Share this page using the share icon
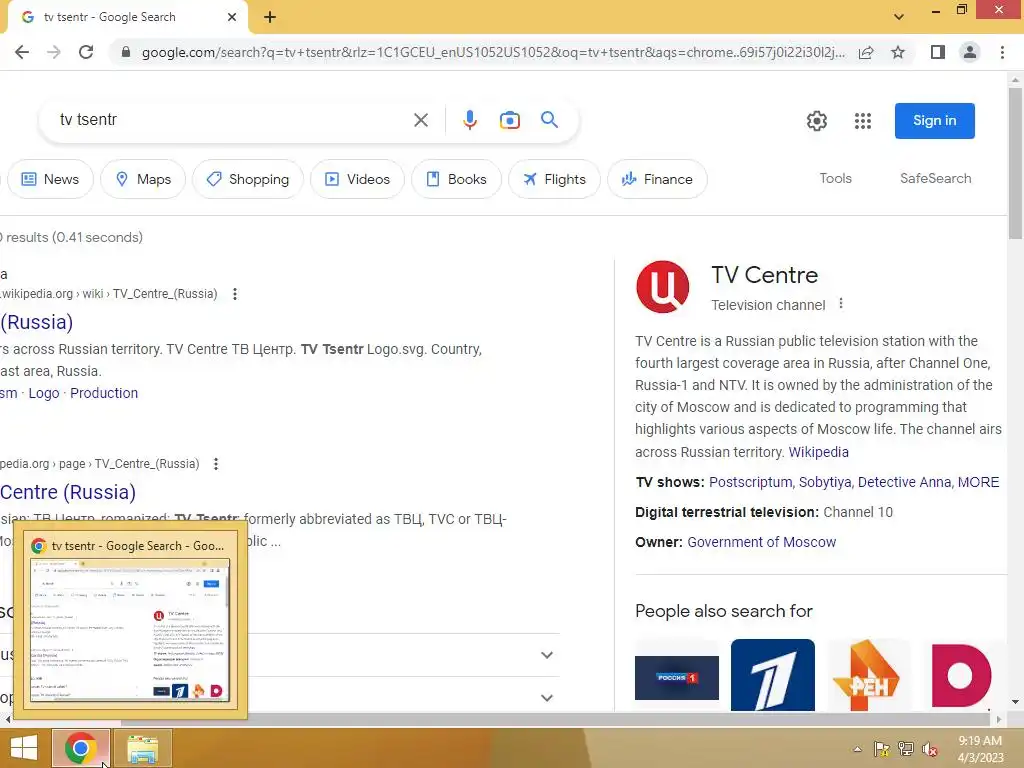The width and height of the screenshot is (1024, 768). click(x=866, y=52)
